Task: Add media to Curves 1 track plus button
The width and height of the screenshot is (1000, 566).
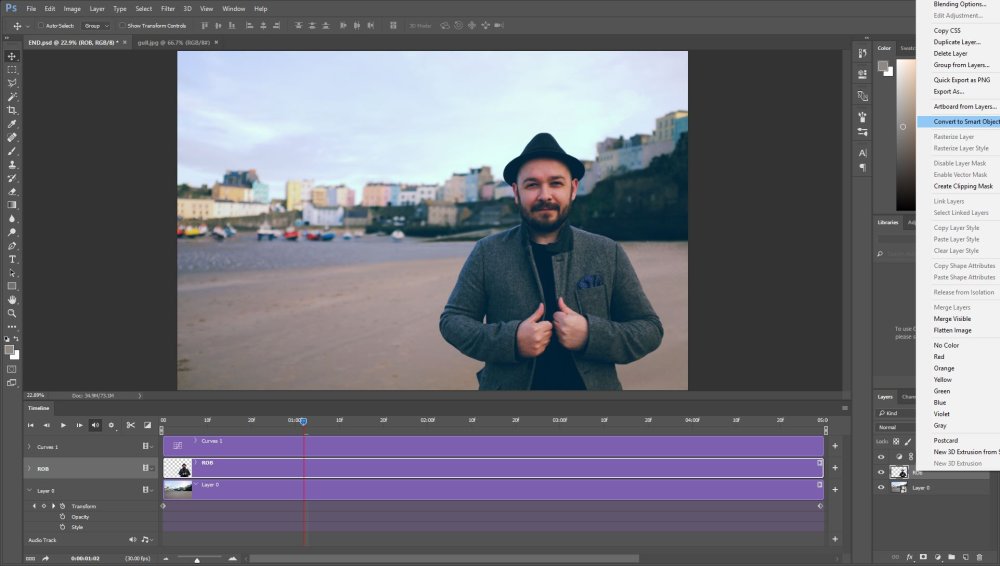Action: click(x=835, y=446)
